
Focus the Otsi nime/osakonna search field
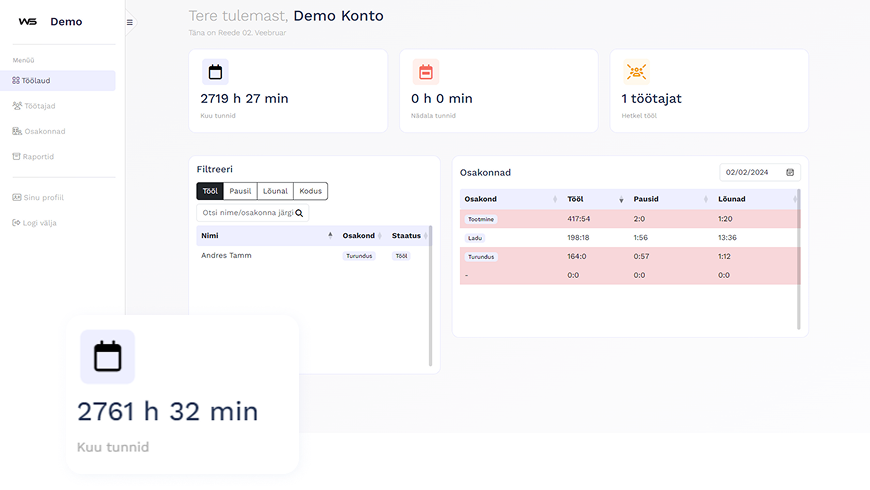(x=246, y=213)
